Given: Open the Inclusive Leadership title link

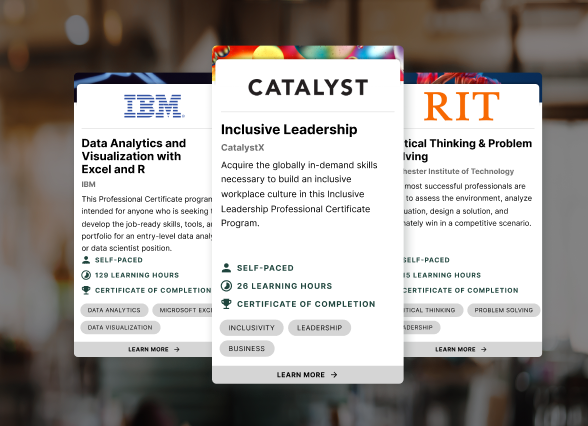Looking at the screenshot, I should (x=289, y=129).
